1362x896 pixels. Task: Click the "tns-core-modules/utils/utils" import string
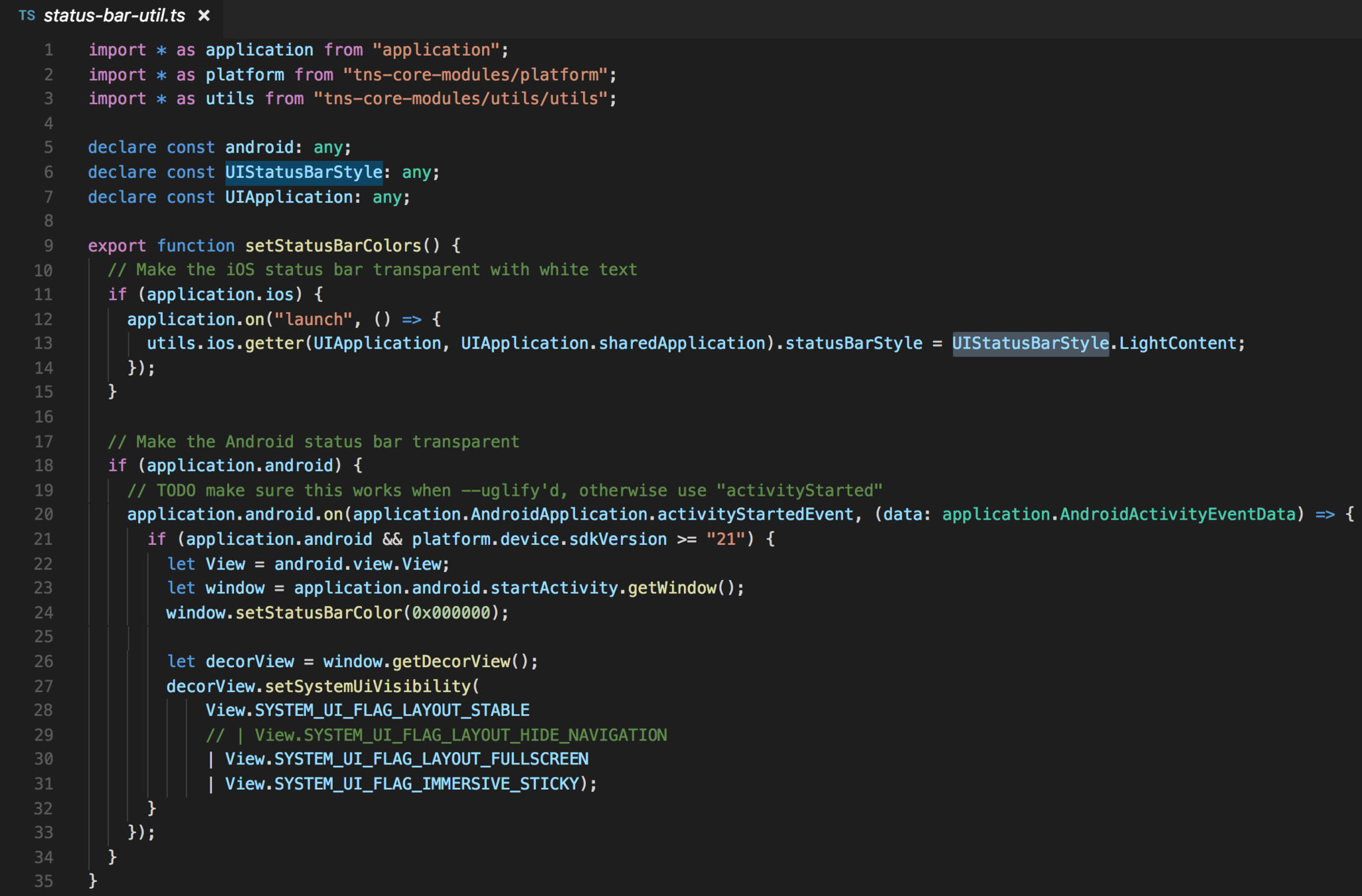click(x=460, y=99)
